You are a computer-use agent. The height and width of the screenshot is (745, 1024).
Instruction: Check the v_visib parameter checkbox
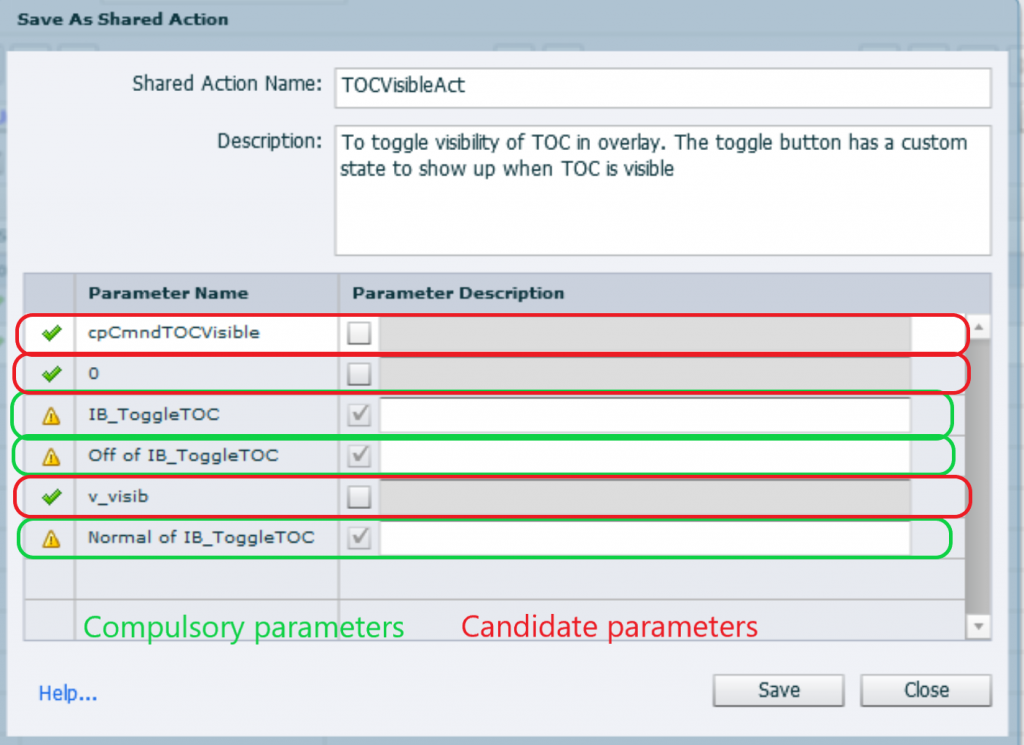click(359, 497)
